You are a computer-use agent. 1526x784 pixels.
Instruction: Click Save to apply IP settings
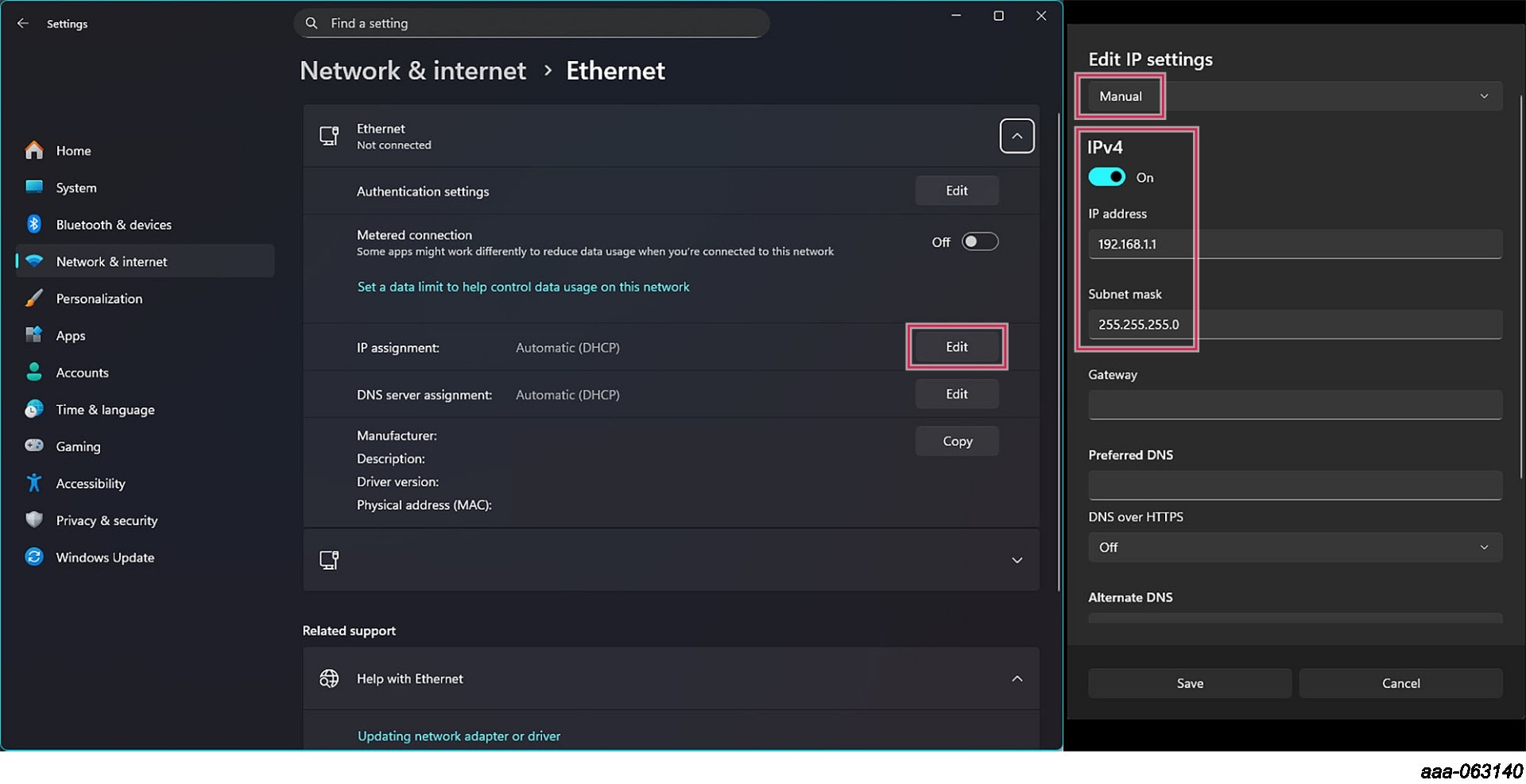click(1189, 683)
